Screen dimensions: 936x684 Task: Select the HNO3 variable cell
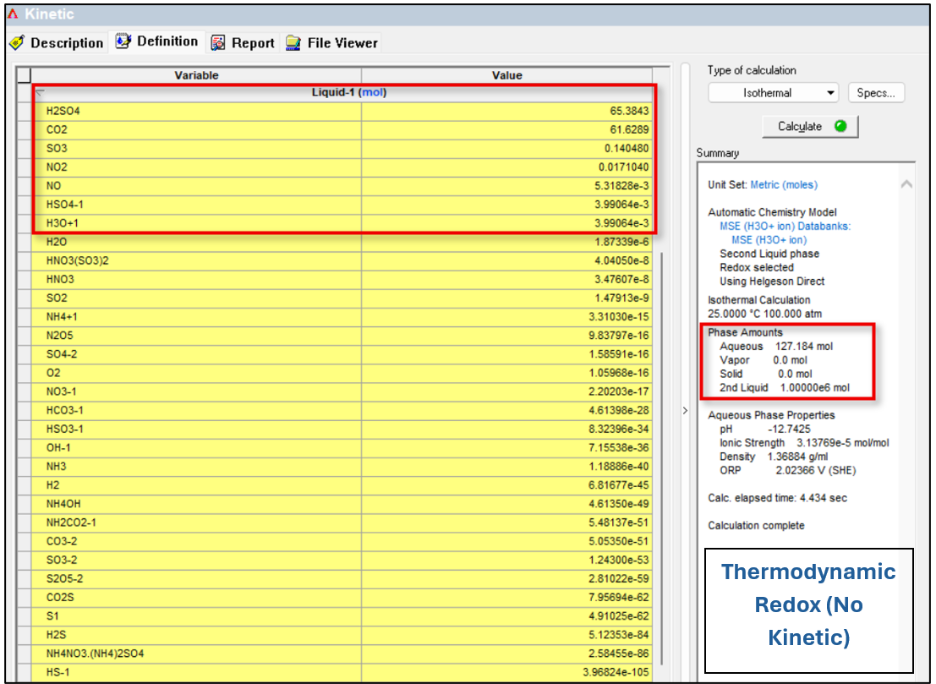click(196, 279)
